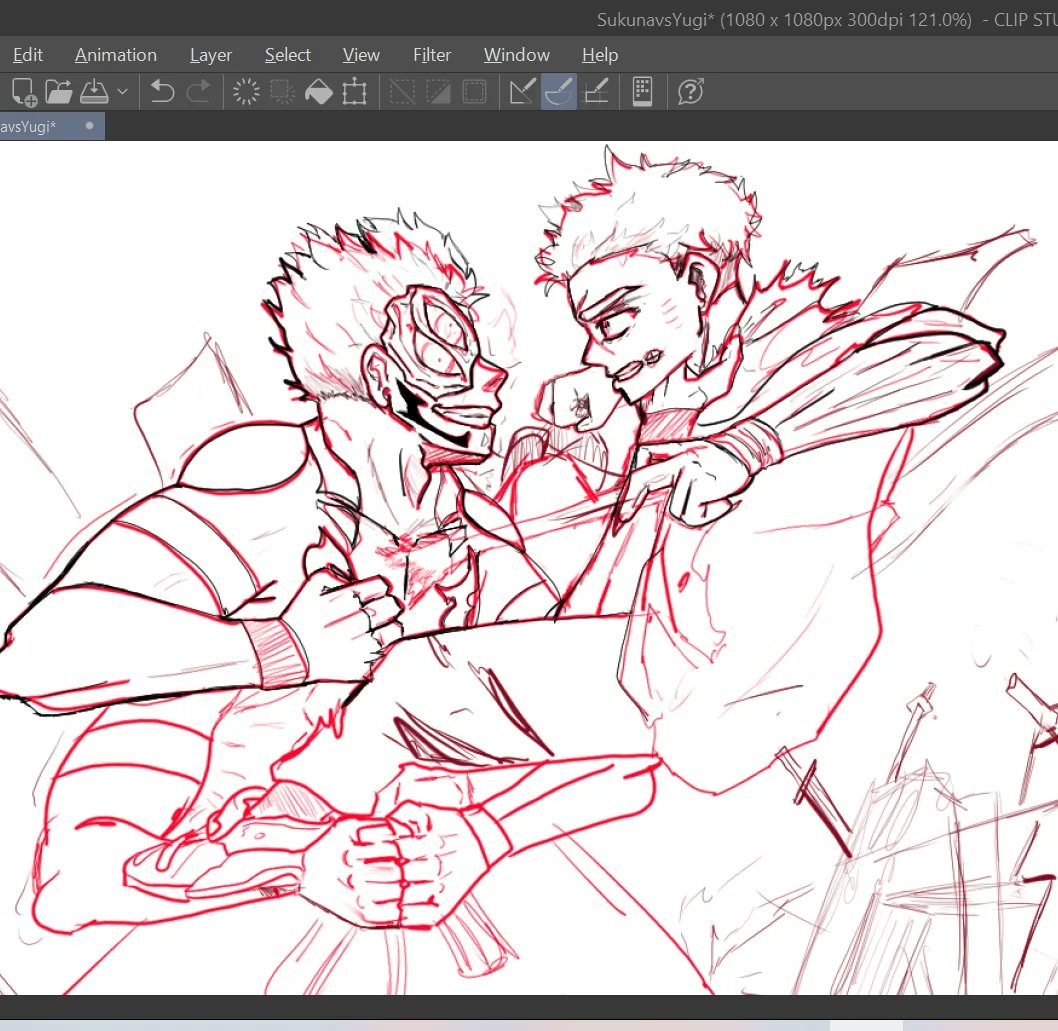This screenshot has height=1031, width=1058.
Task: Click the Redo arrow icon
Action: coord(198,92)
